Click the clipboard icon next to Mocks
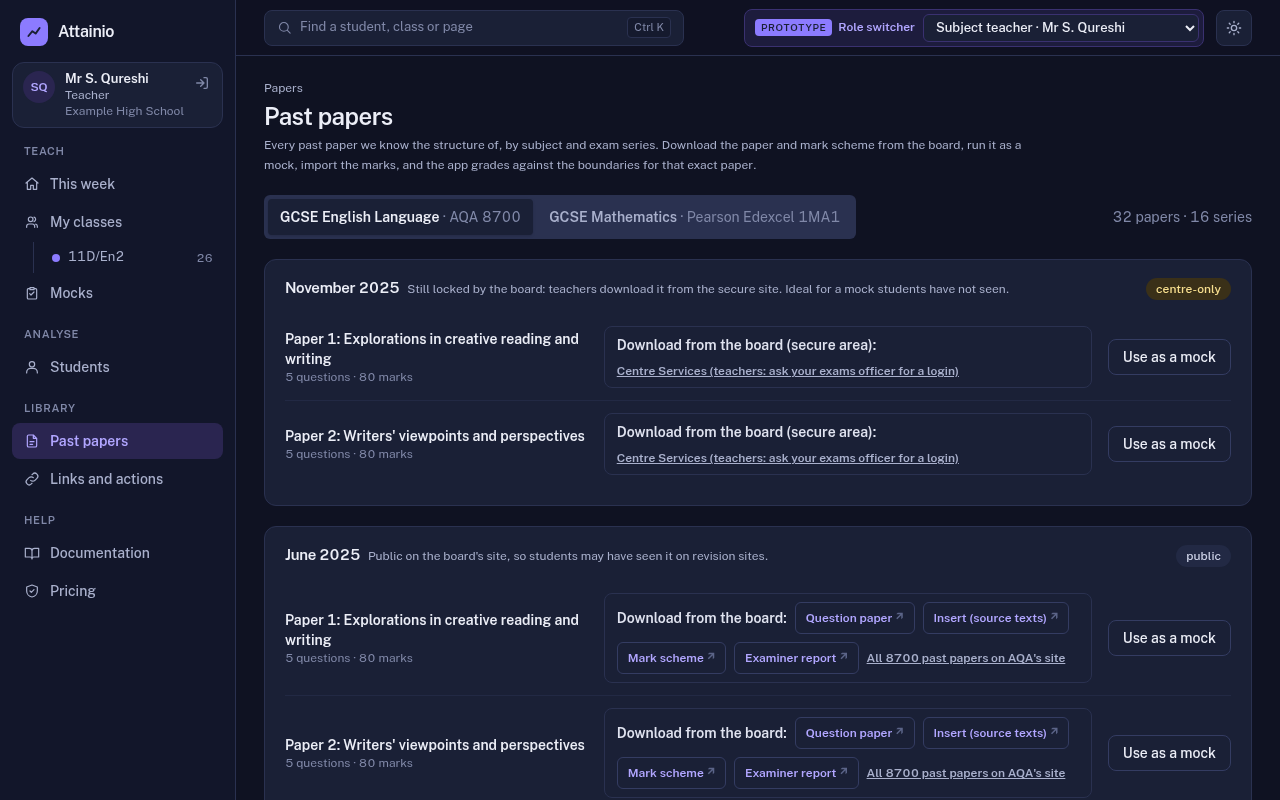Viewport: 1280px width, 800px height. point(32,293)
